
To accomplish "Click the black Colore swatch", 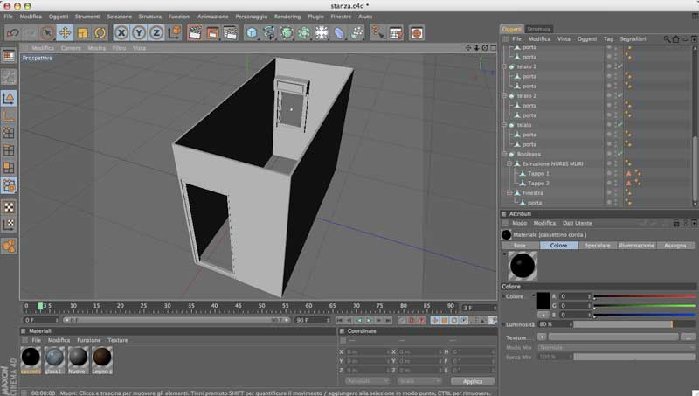I will [543, 301].
